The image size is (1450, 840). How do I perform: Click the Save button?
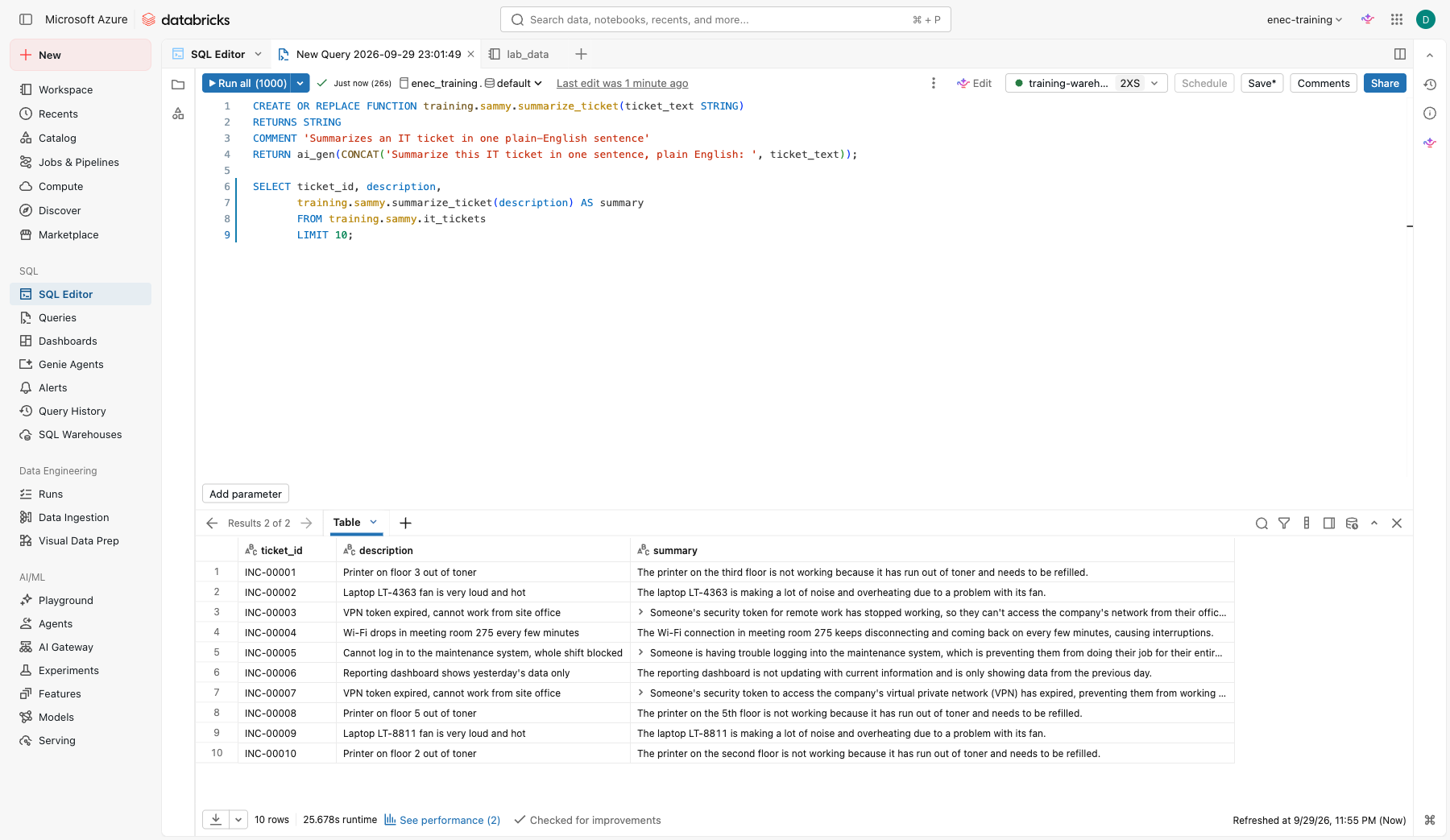[1261, 83]
